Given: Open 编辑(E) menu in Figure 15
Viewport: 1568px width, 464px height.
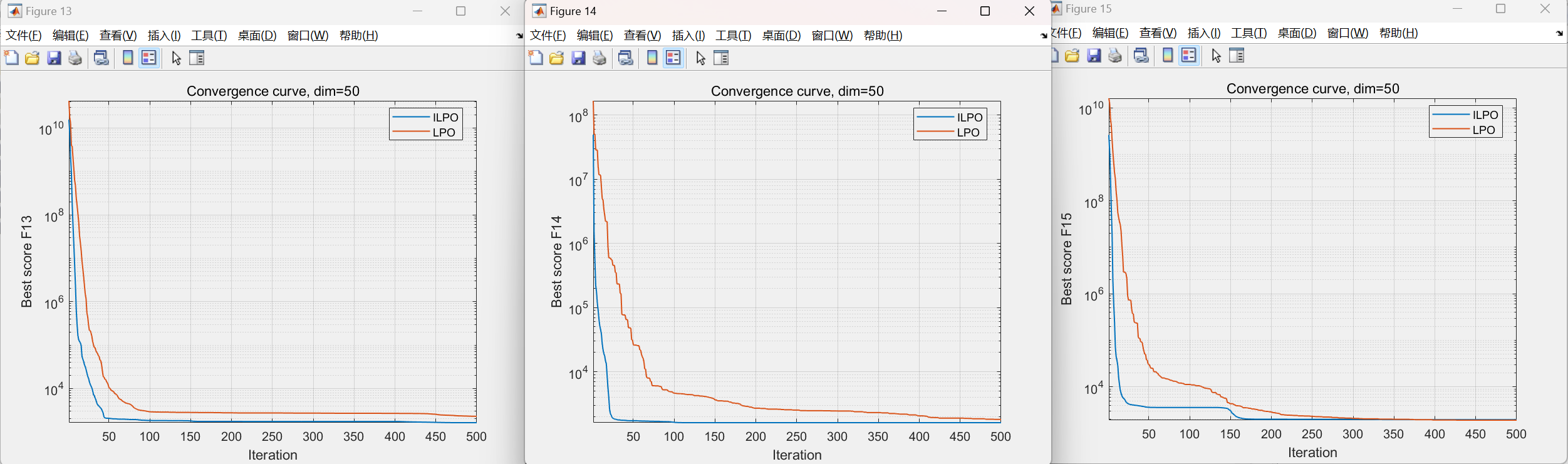Looking at the screenshot, I should 1111,33.
